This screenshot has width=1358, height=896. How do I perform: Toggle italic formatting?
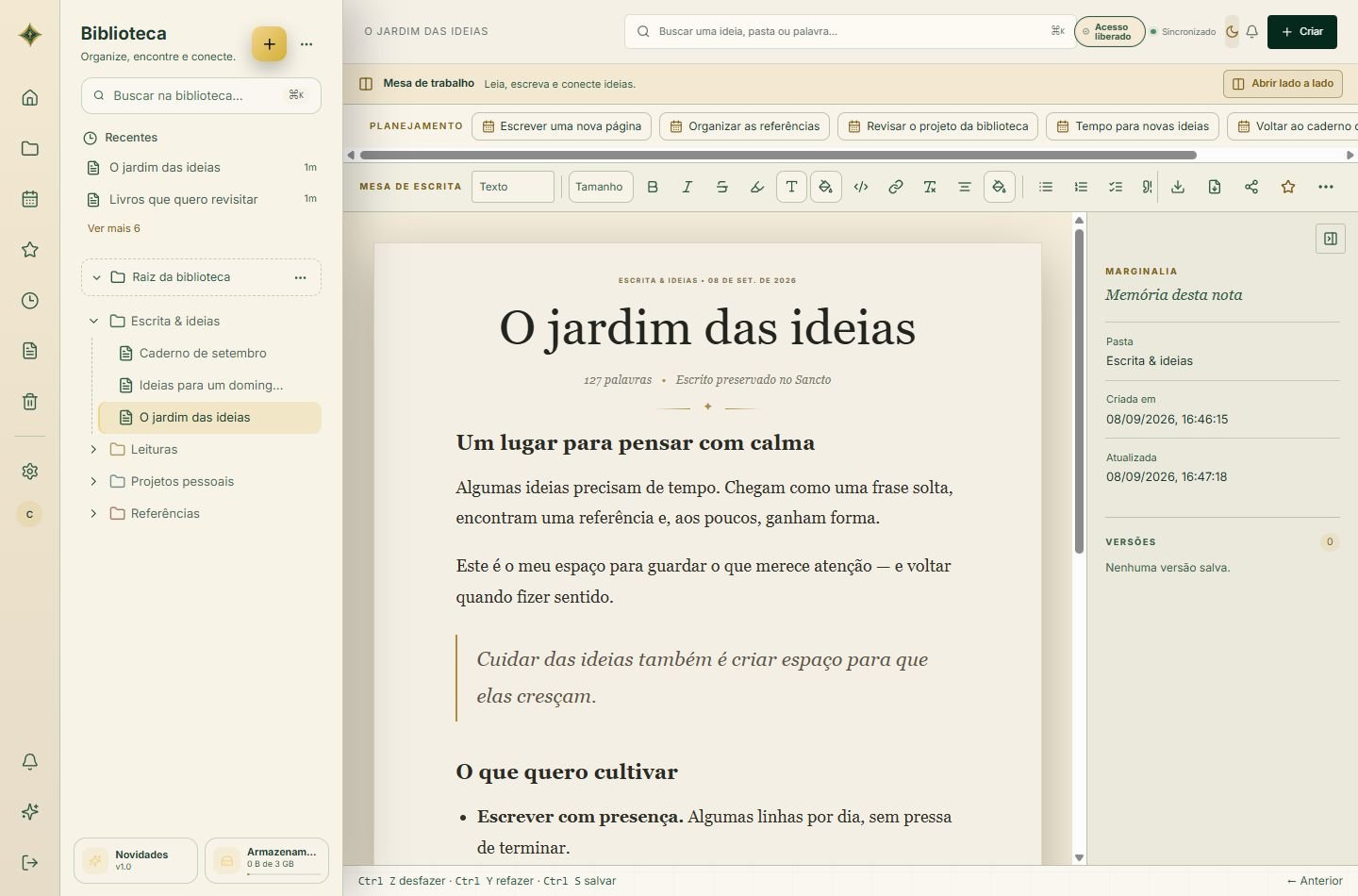687,187
